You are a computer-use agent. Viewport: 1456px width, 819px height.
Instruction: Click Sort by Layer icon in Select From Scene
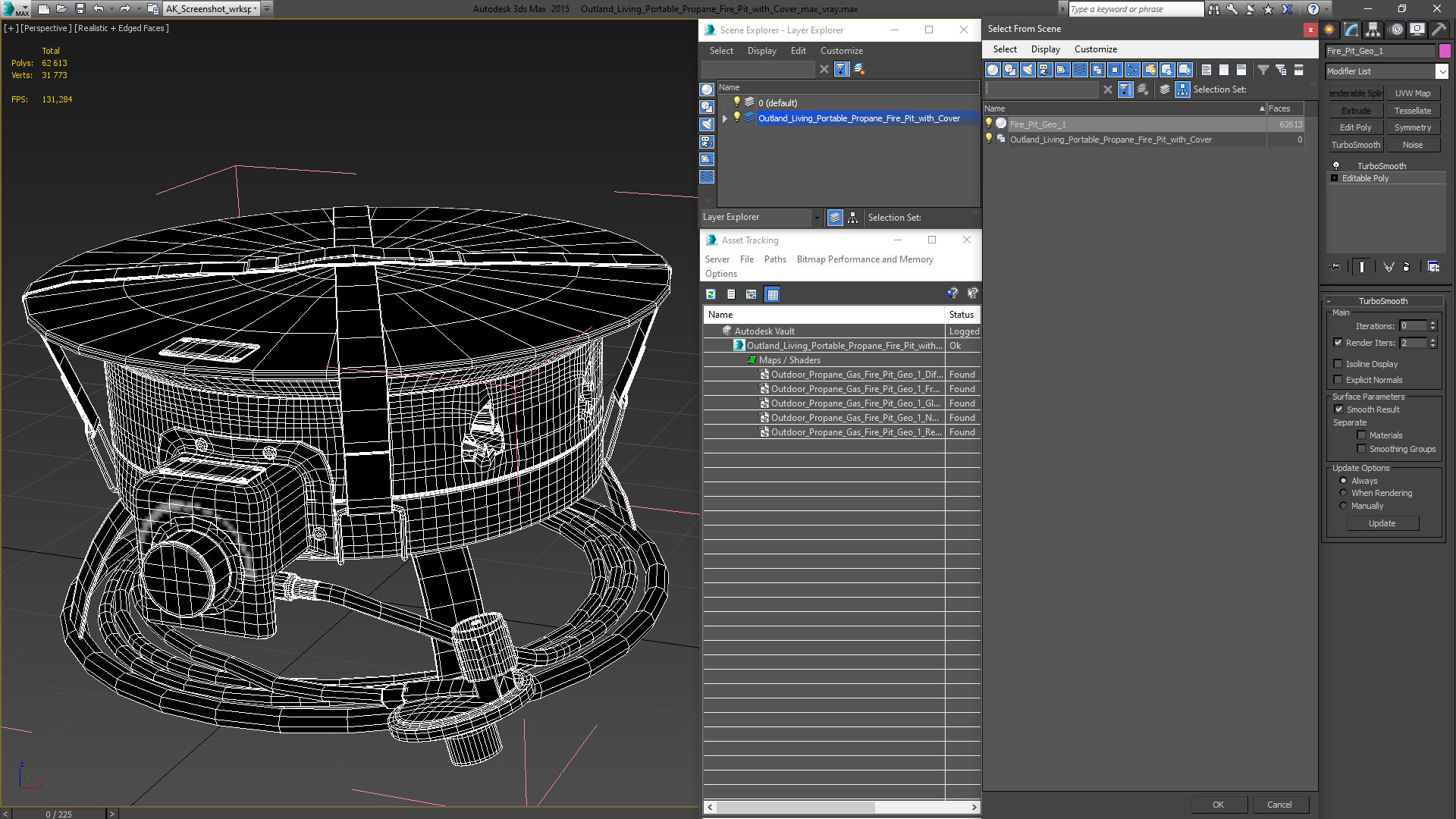pyautogui.click(x=1165, y=89)
